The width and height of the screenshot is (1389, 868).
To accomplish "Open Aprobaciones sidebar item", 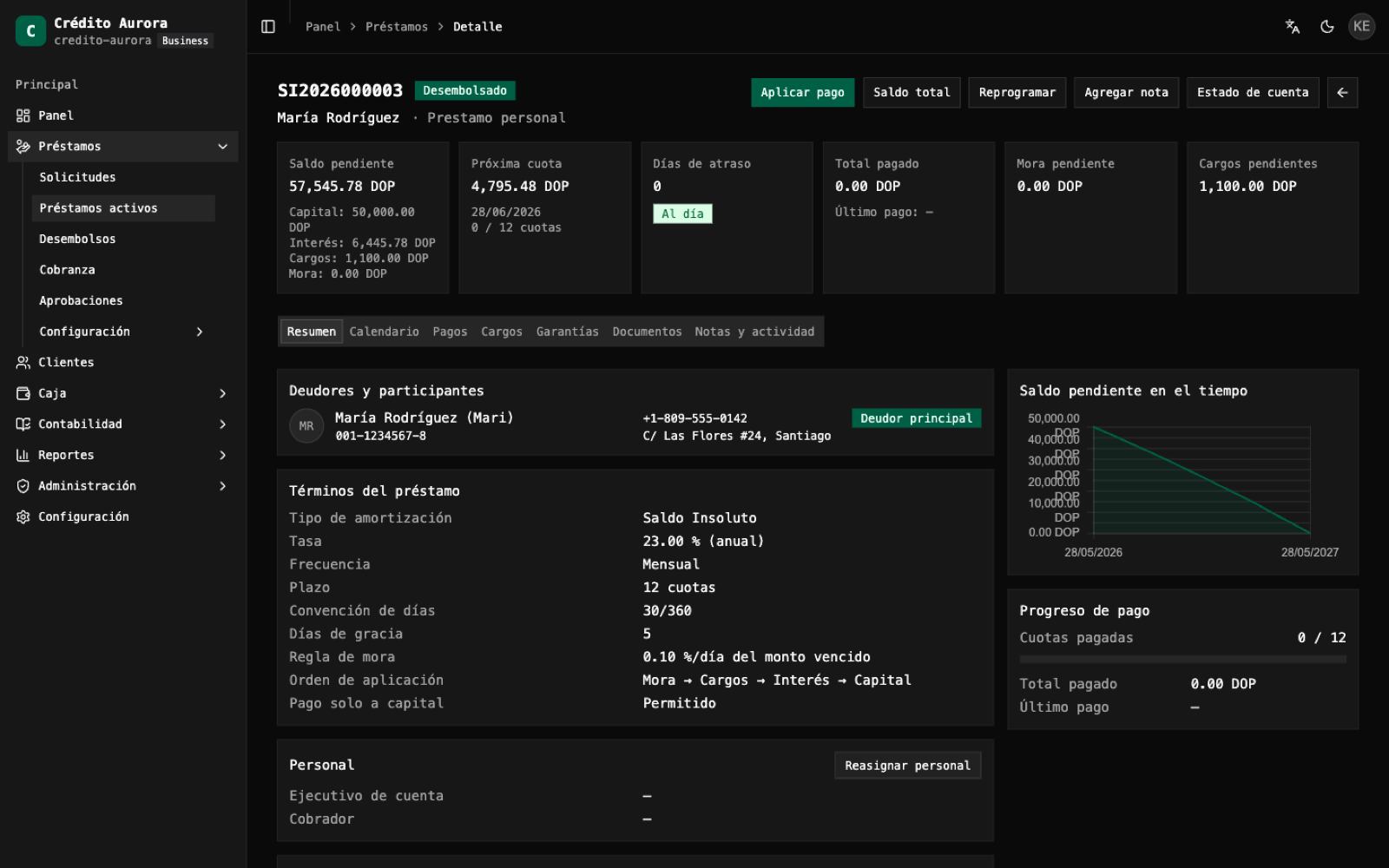I will click(123, 300).
